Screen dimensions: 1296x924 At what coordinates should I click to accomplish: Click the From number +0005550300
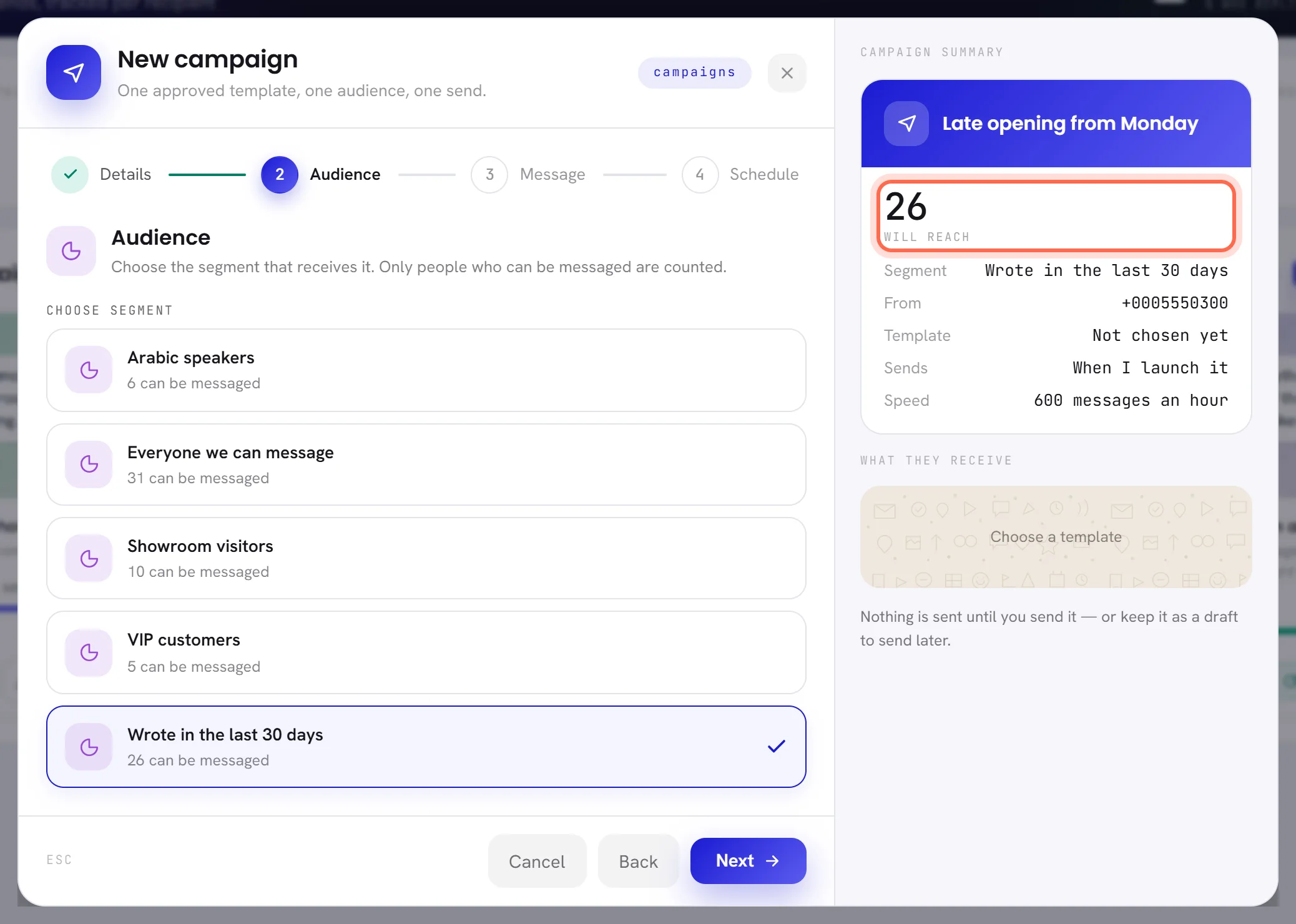click(1174, 303)
